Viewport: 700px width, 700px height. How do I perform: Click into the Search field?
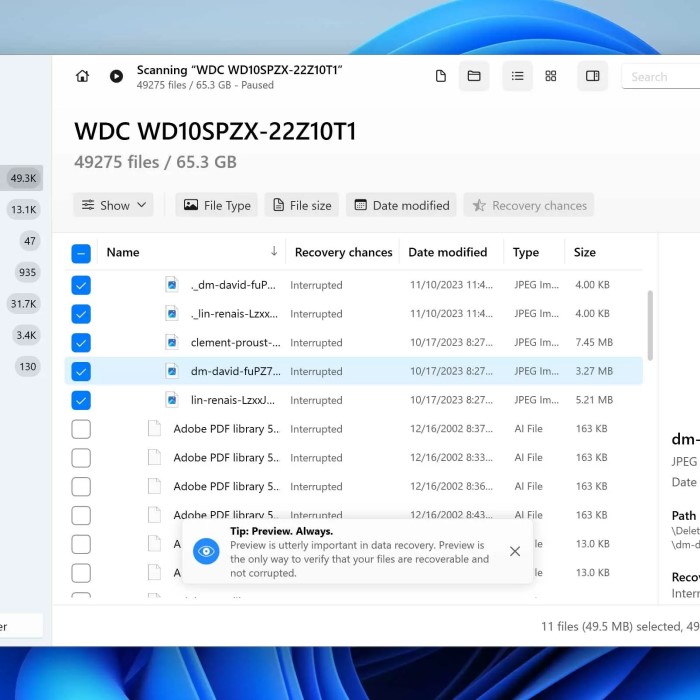[x=661, y=77]
